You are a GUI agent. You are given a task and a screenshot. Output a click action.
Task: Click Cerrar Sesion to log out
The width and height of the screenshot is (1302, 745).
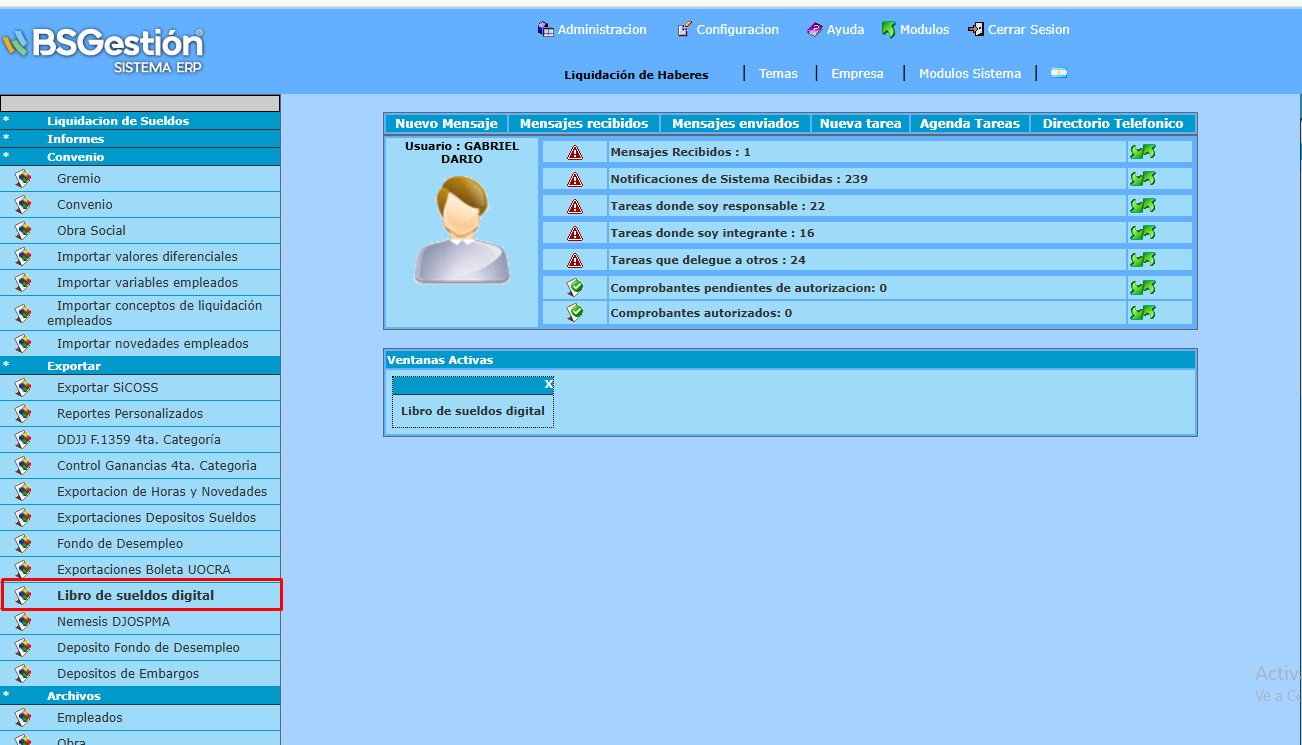click(x=1029, y=30)
